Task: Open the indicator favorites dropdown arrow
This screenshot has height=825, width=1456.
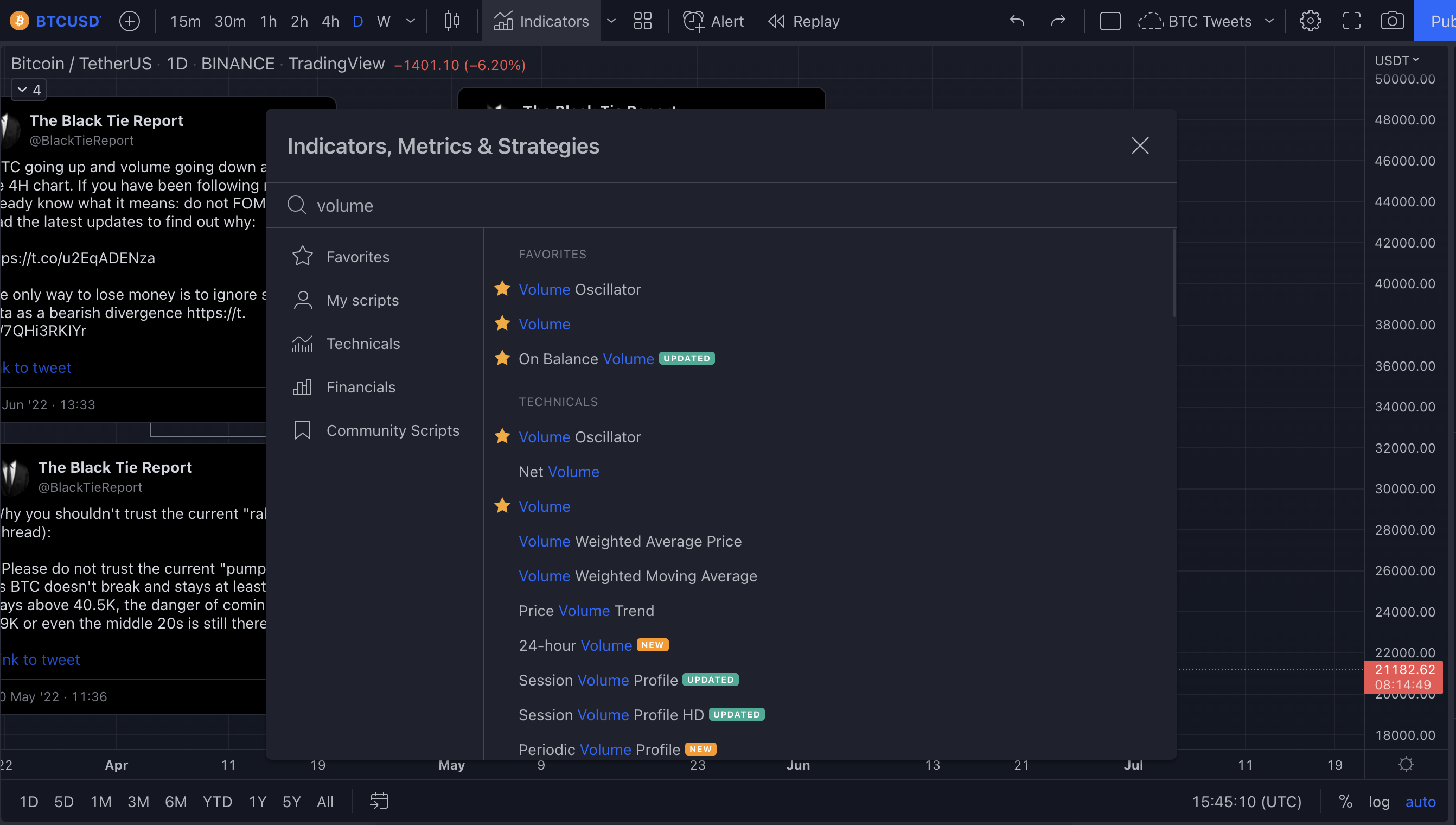Action: point(611,21)
